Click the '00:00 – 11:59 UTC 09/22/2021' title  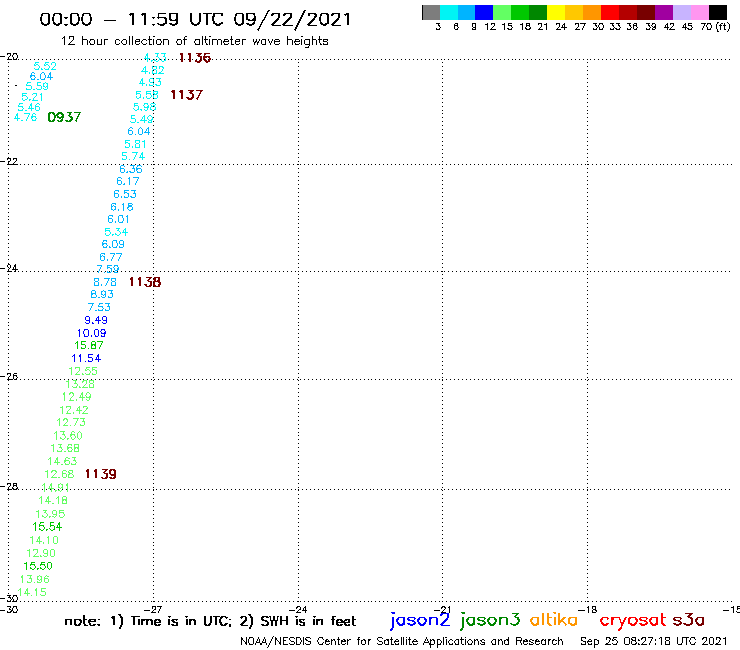(195, 19)
